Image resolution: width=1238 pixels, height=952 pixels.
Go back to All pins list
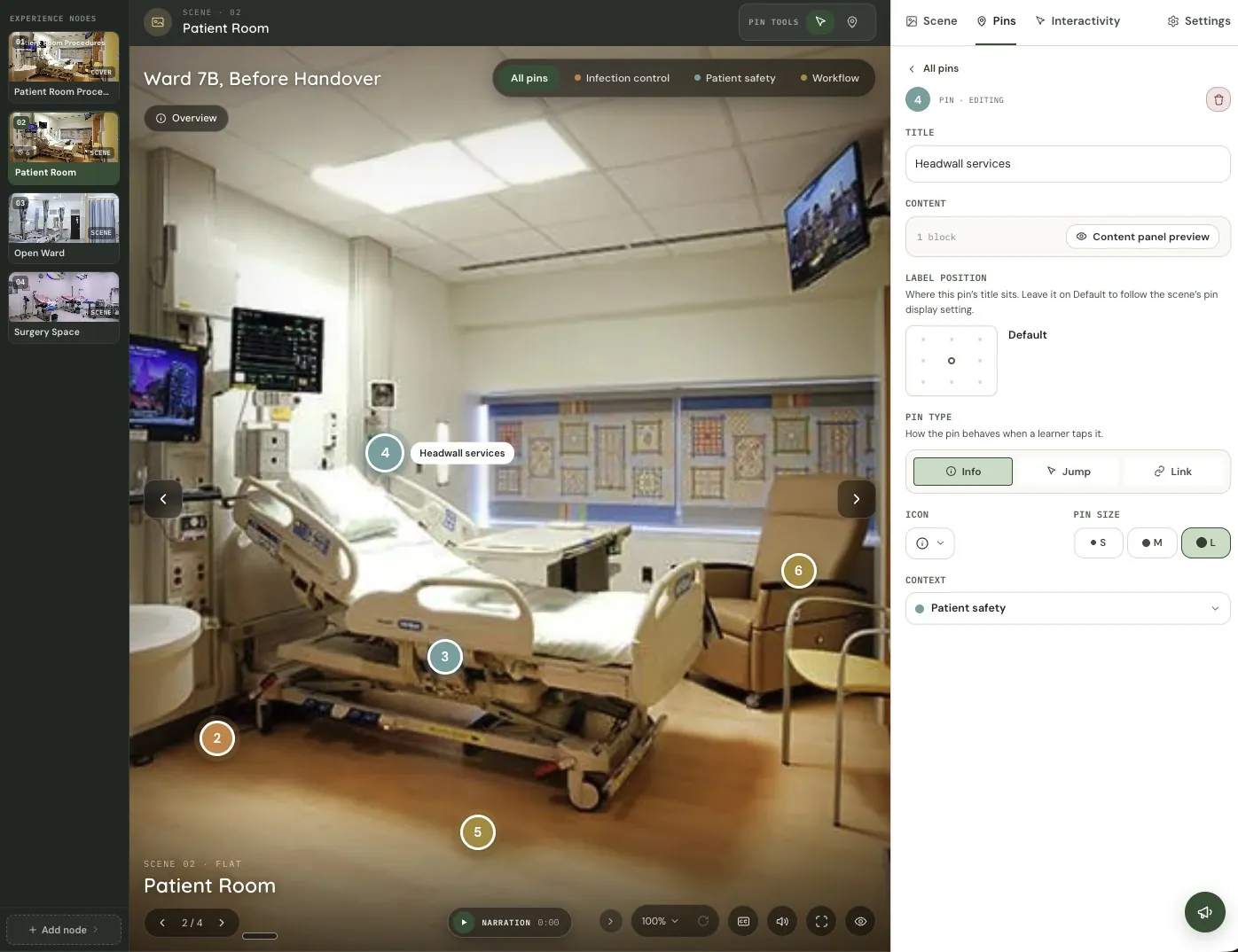tap(933, 68)
